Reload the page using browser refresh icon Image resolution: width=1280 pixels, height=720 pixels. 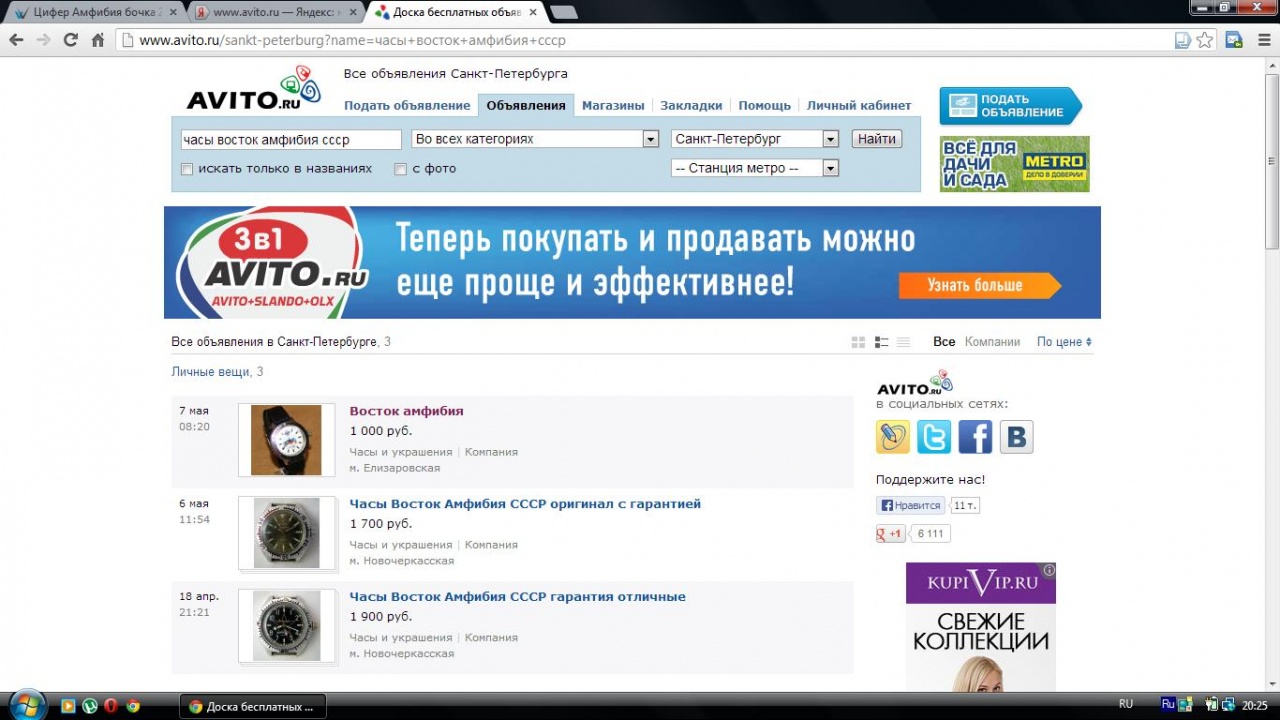coord(70,40)
